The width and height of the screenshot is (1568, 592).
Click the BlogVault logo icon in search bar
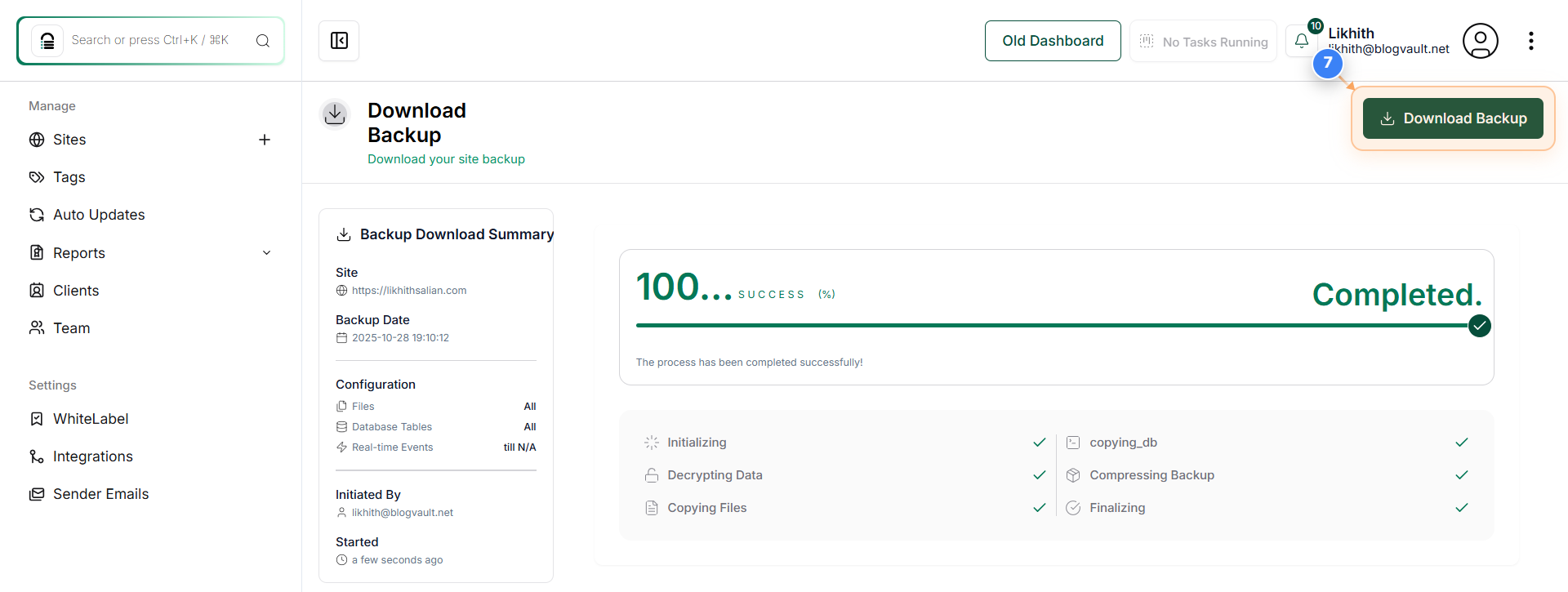pyautogui.click(x=47, y=40)
